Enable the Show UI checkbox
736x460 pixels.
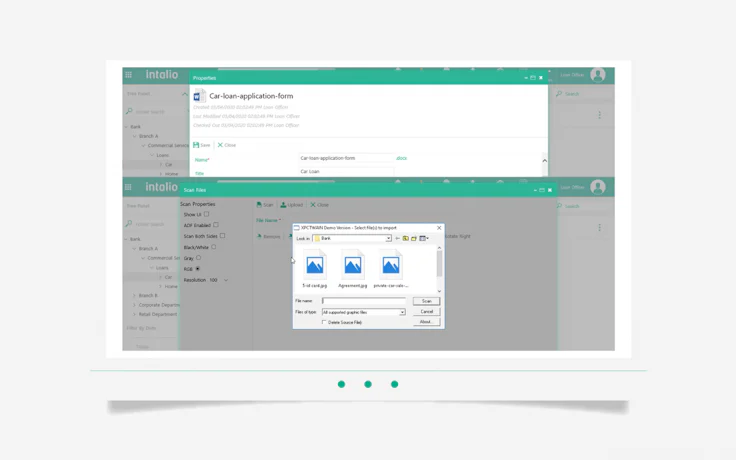pos(206,214)
